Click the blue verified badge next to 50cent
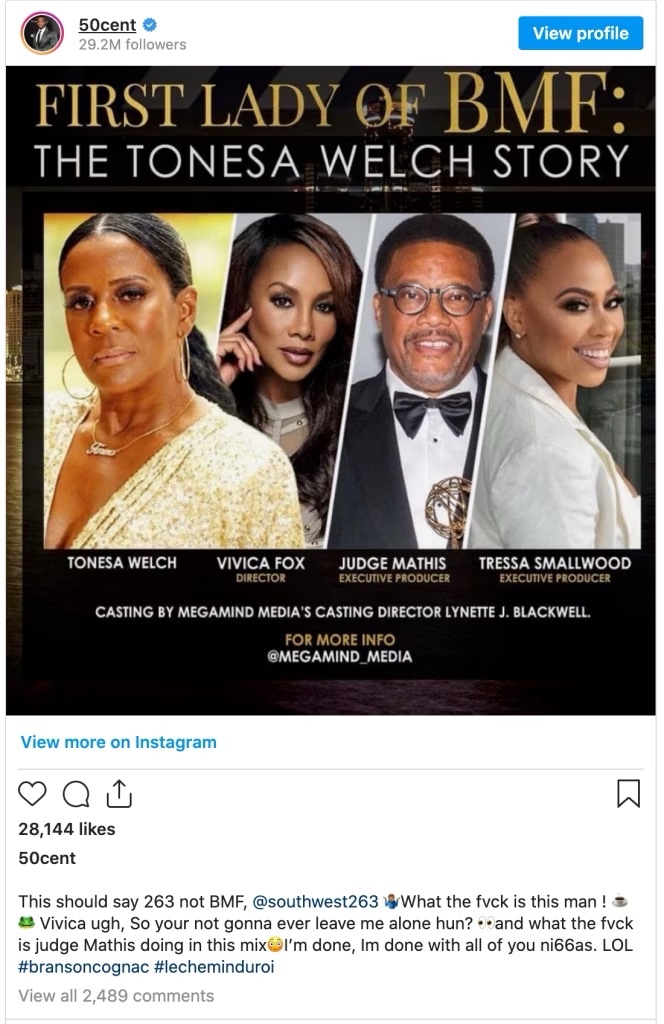The height and width of the screenshot is (1024, 664). (150, 25)
